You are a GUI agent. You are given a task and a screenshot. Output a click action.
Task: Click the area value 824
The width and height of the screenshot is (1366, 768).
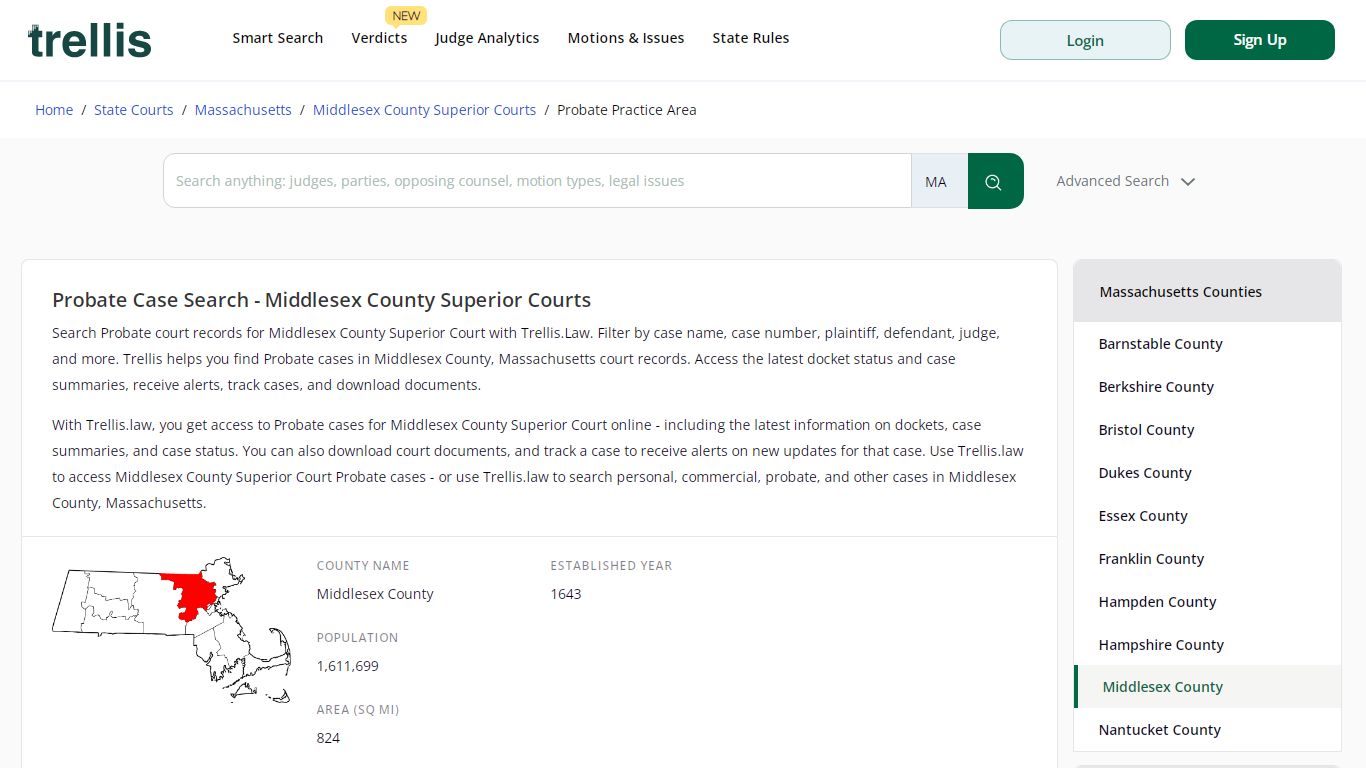click(x=328, y=738)
